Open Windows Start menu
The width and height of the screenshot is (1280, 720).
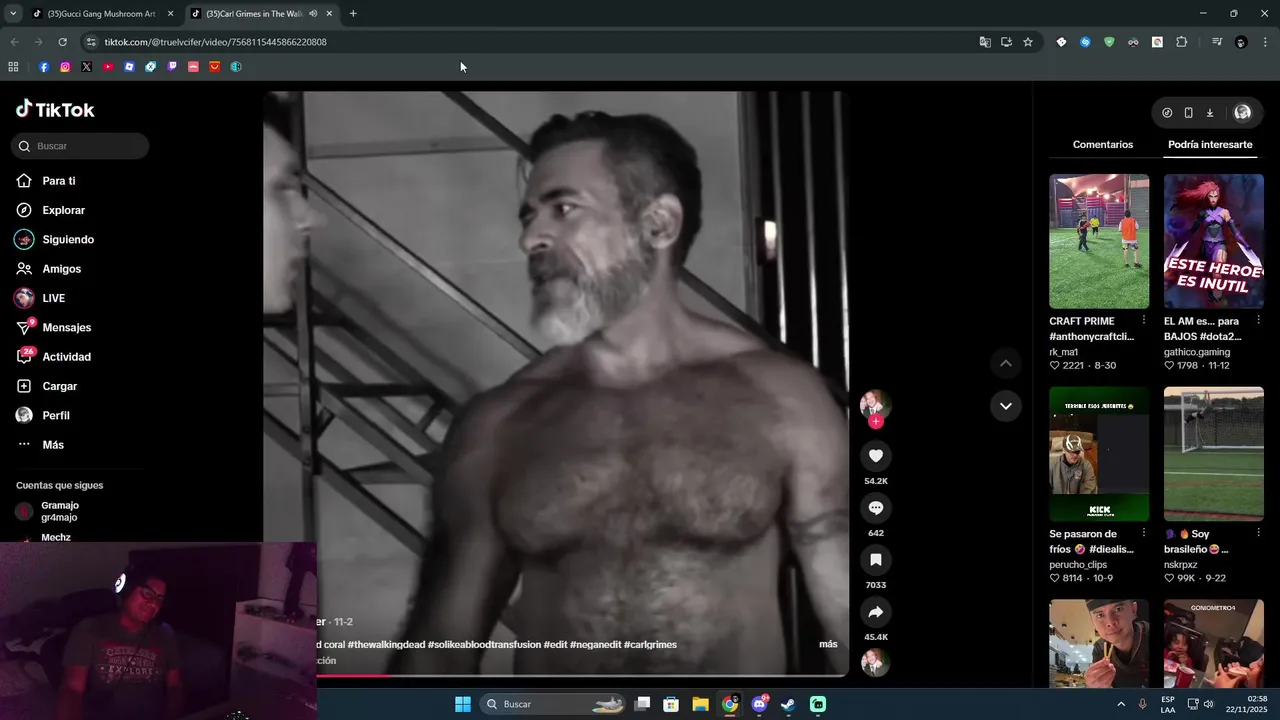pos(463,704)
